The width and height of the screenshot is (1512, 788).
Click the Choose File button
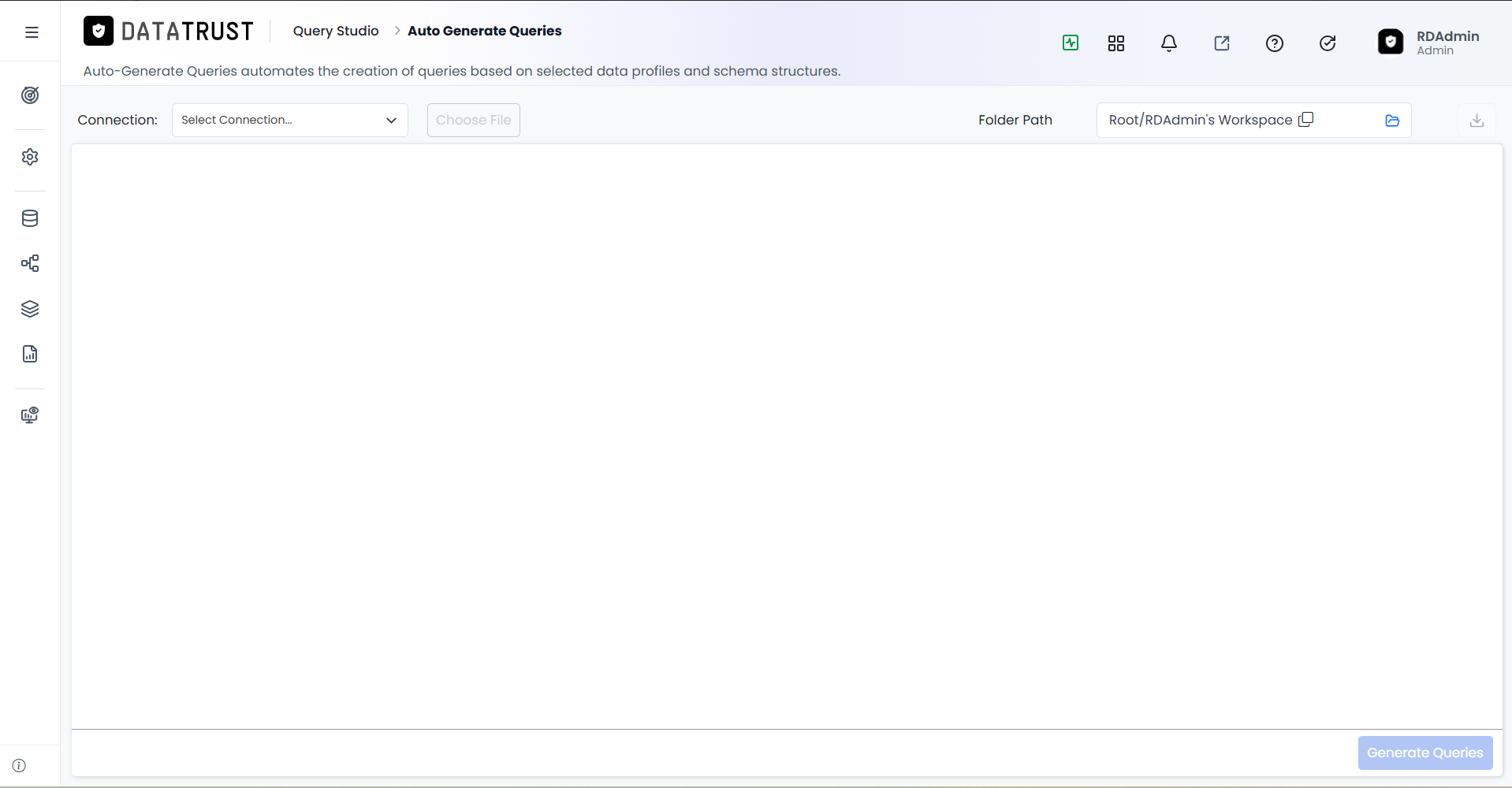click(x=474, y=120)
